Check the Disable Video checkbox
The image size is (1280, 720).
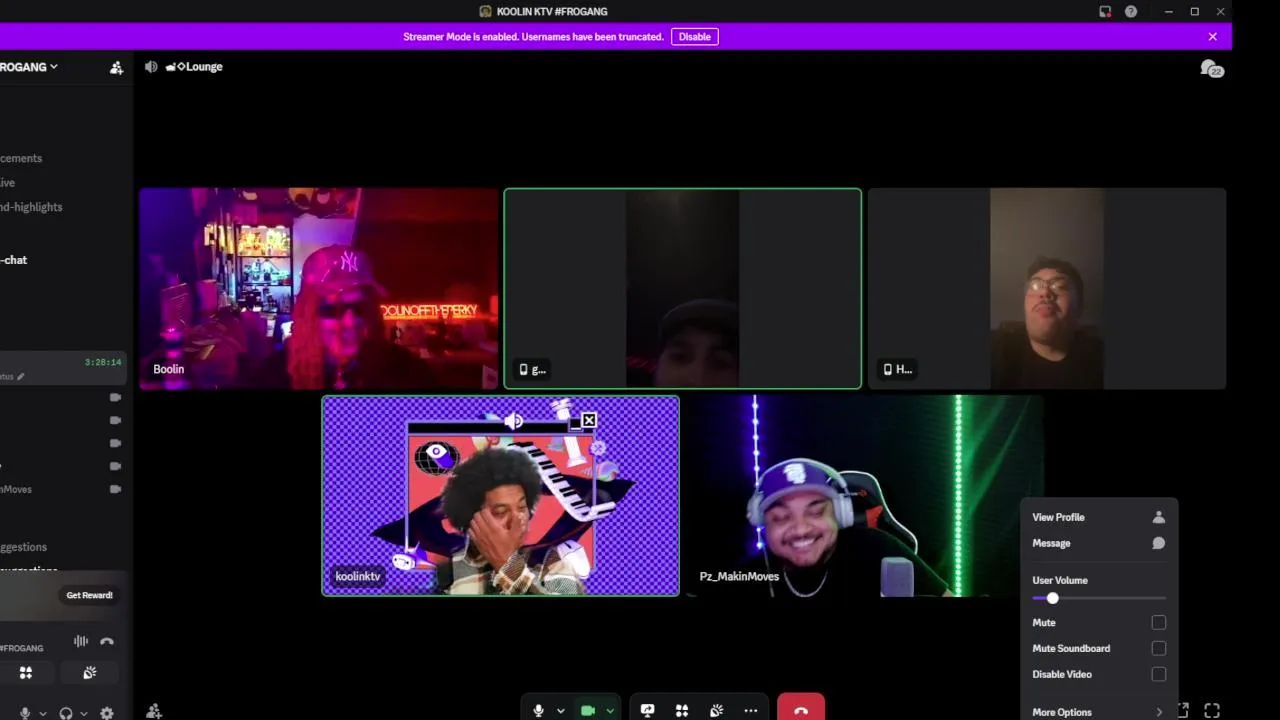coord(1158,674)
